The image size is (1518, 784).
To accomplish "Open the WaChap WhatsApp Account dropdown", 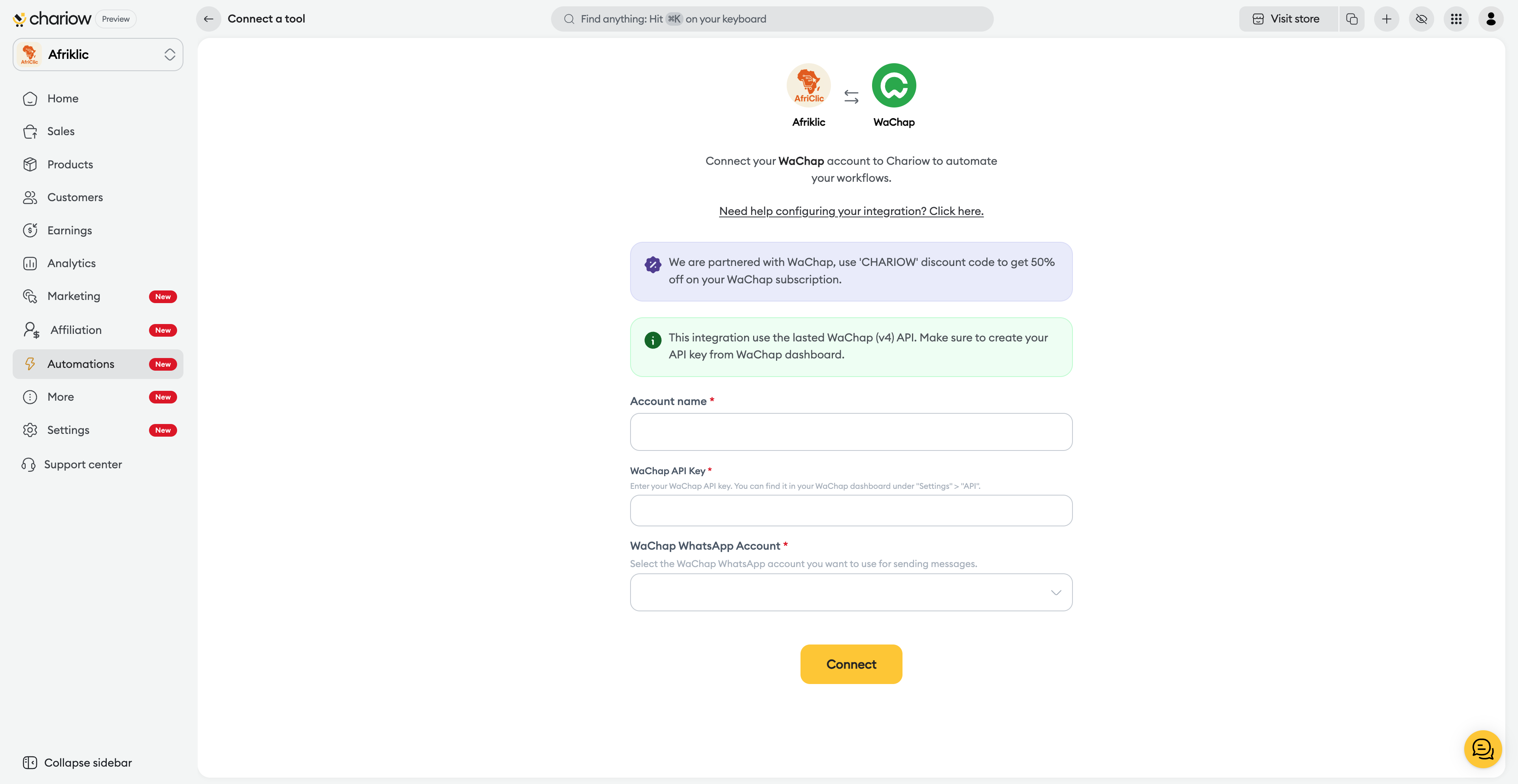I will coord(850,592).
